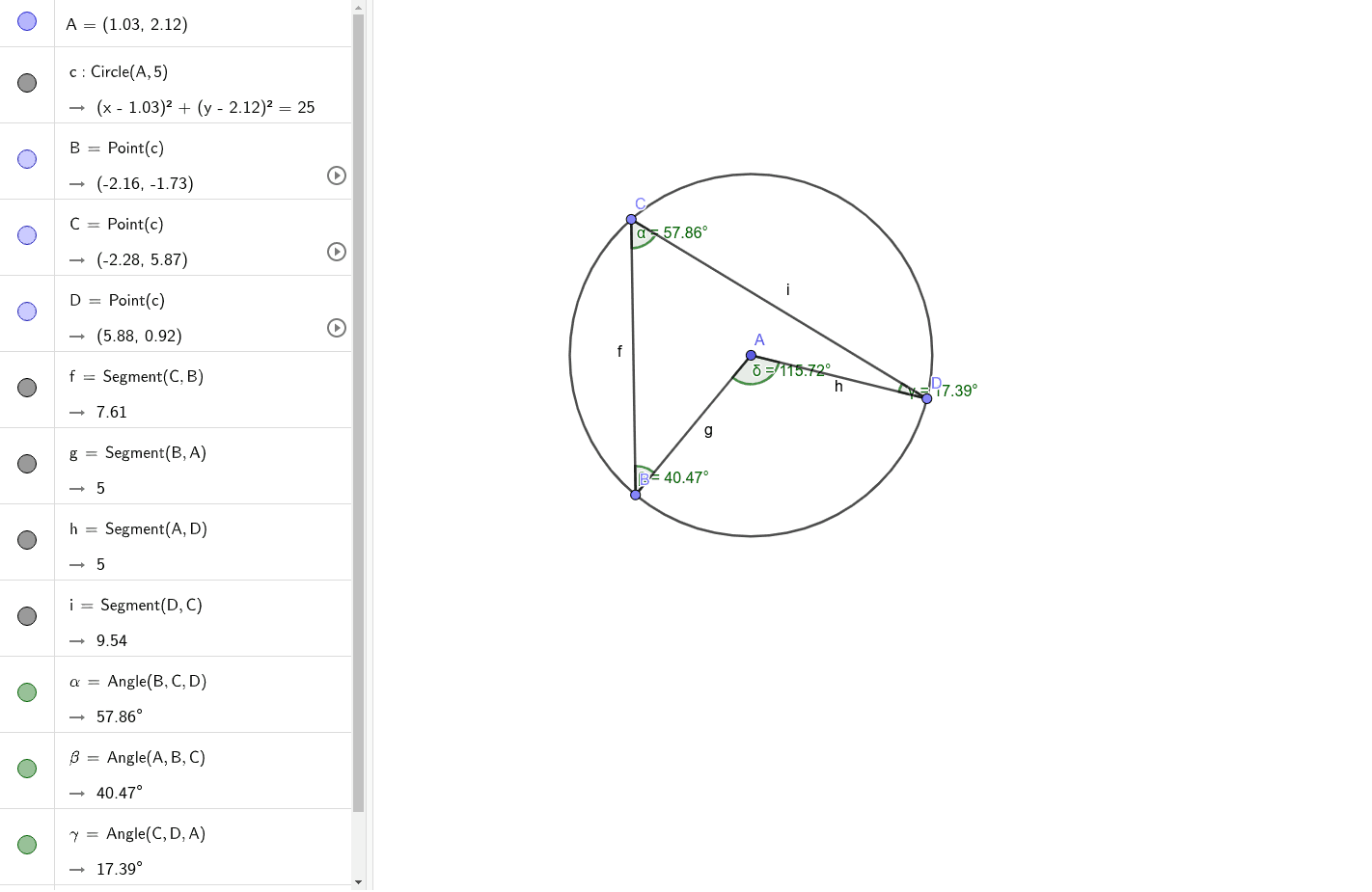This screenshot has height=892, width=1372.
Task: Click the δ = 115.72° angle label
Action: [x=791, y=370]
